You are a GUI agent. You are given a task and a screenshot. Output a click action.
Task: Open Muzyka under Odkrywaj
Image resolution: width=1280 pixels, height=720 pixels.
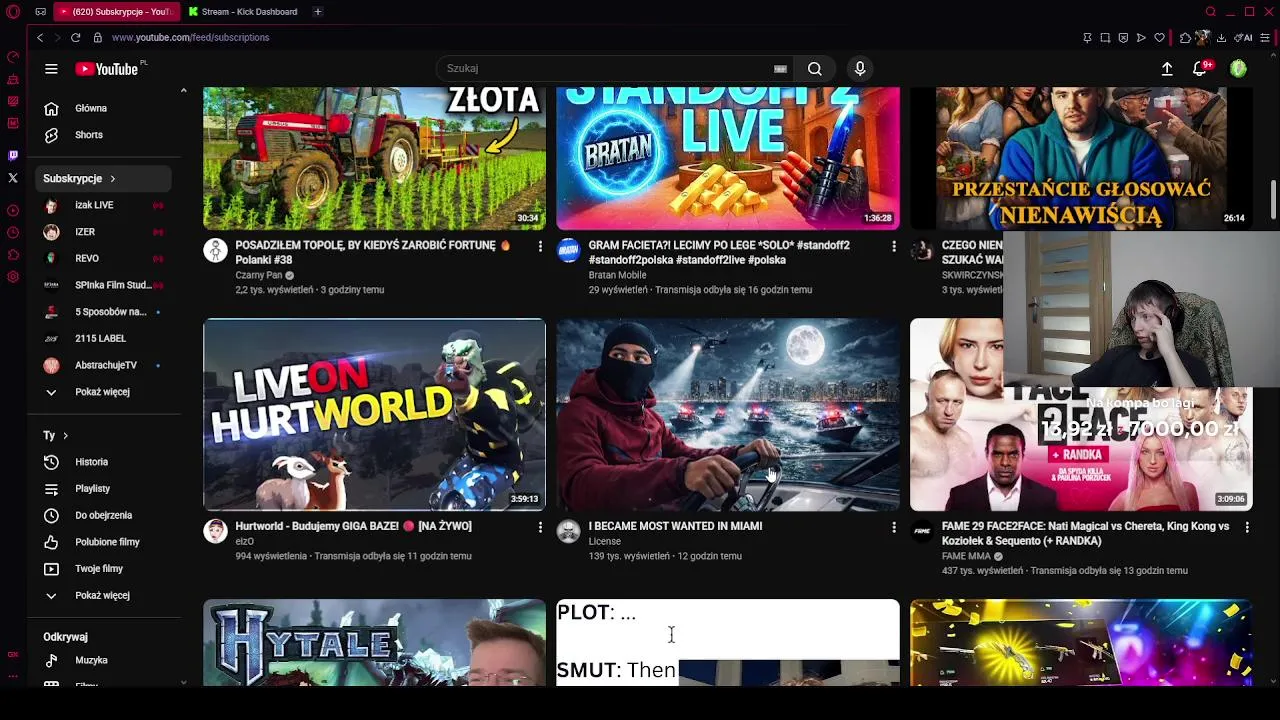click(x=102, y=660)
